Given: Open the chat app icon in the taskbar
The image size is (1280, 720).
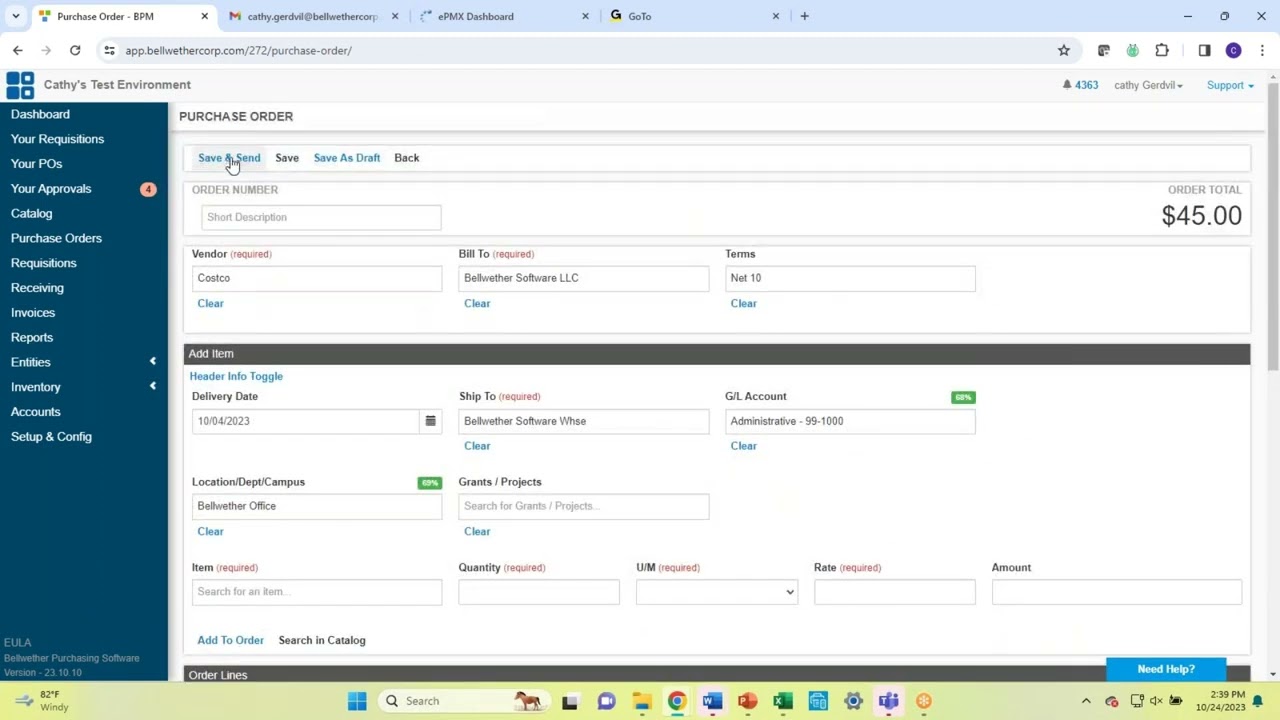Looking at the screenshot, I should (606, 701).
